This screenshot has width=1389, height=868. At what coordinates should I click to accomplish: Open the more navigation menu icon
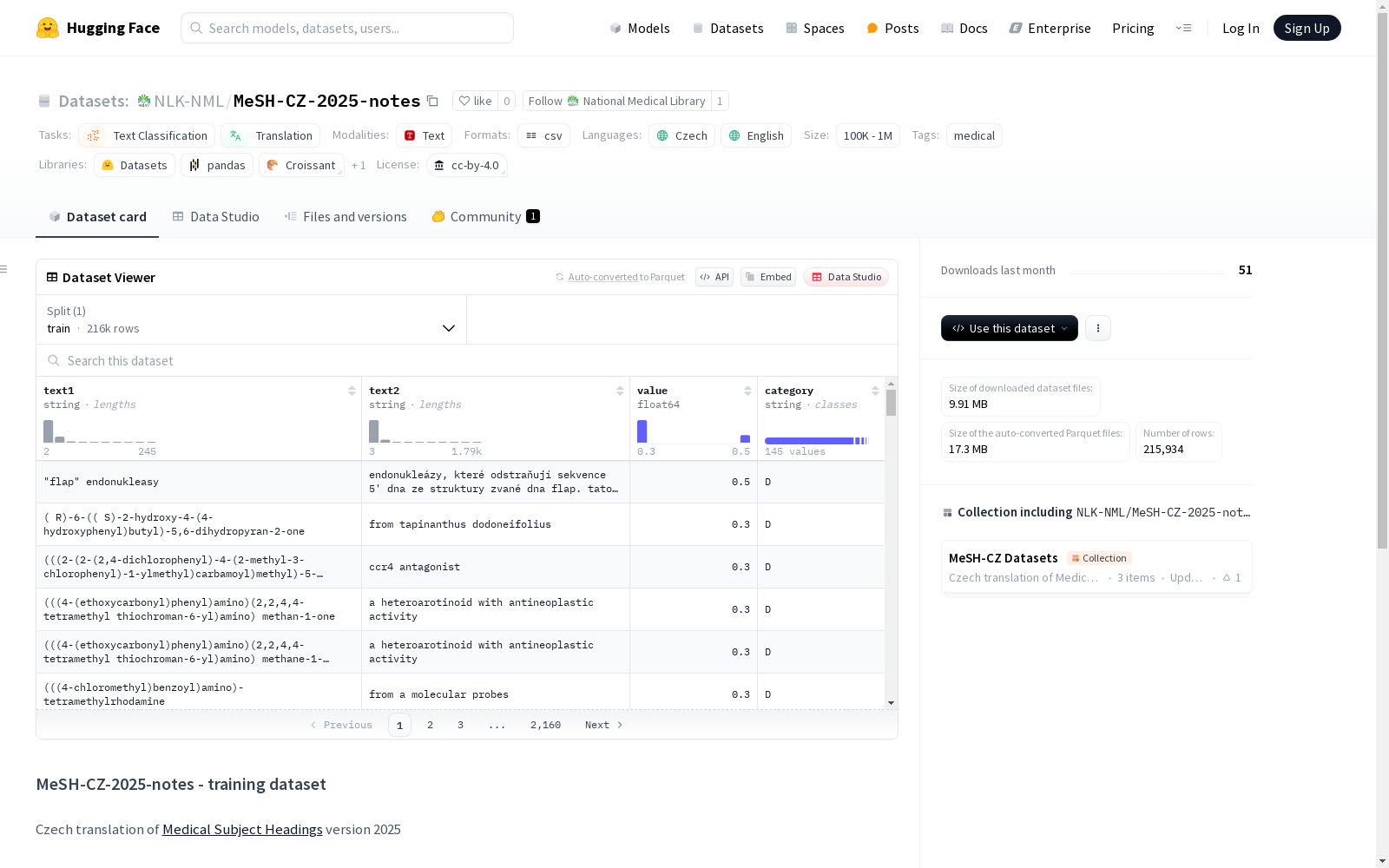coord(1183,28)
